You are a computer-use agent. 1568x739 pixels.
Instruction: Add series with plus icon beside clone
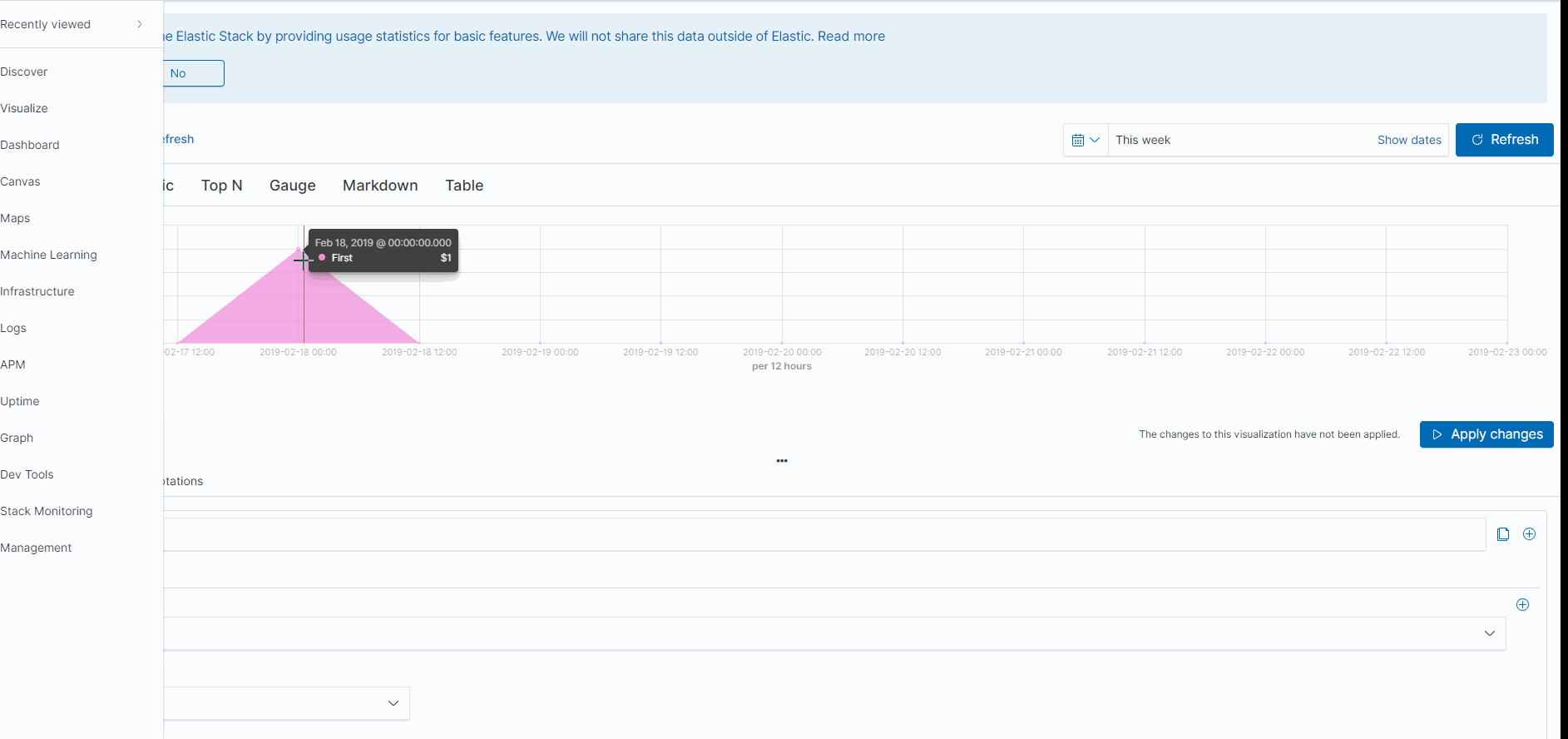pyautogui.click(x=1529, y=534)
